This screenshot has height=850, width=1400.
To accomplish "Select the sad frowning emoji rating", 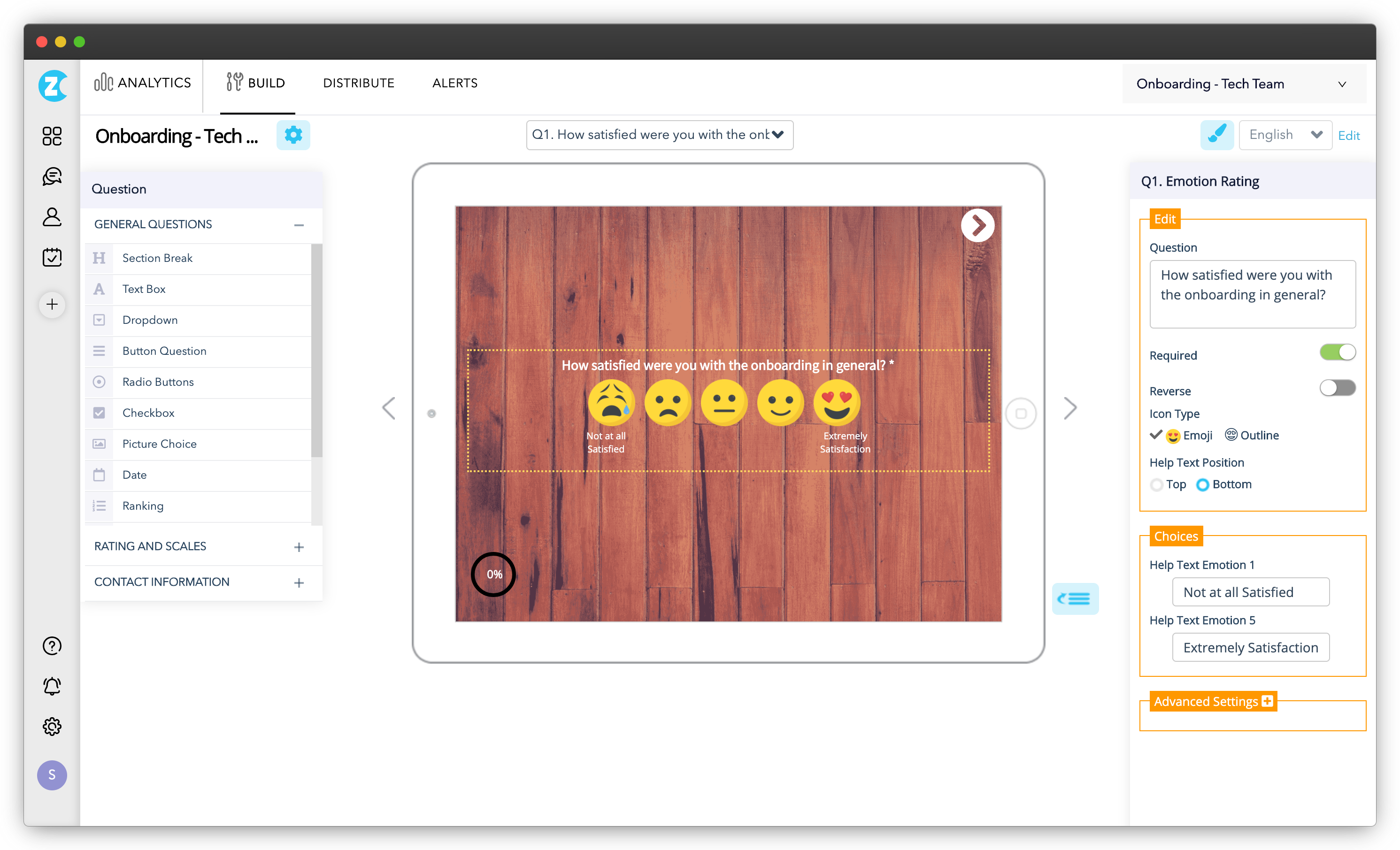I will point(668,402).
